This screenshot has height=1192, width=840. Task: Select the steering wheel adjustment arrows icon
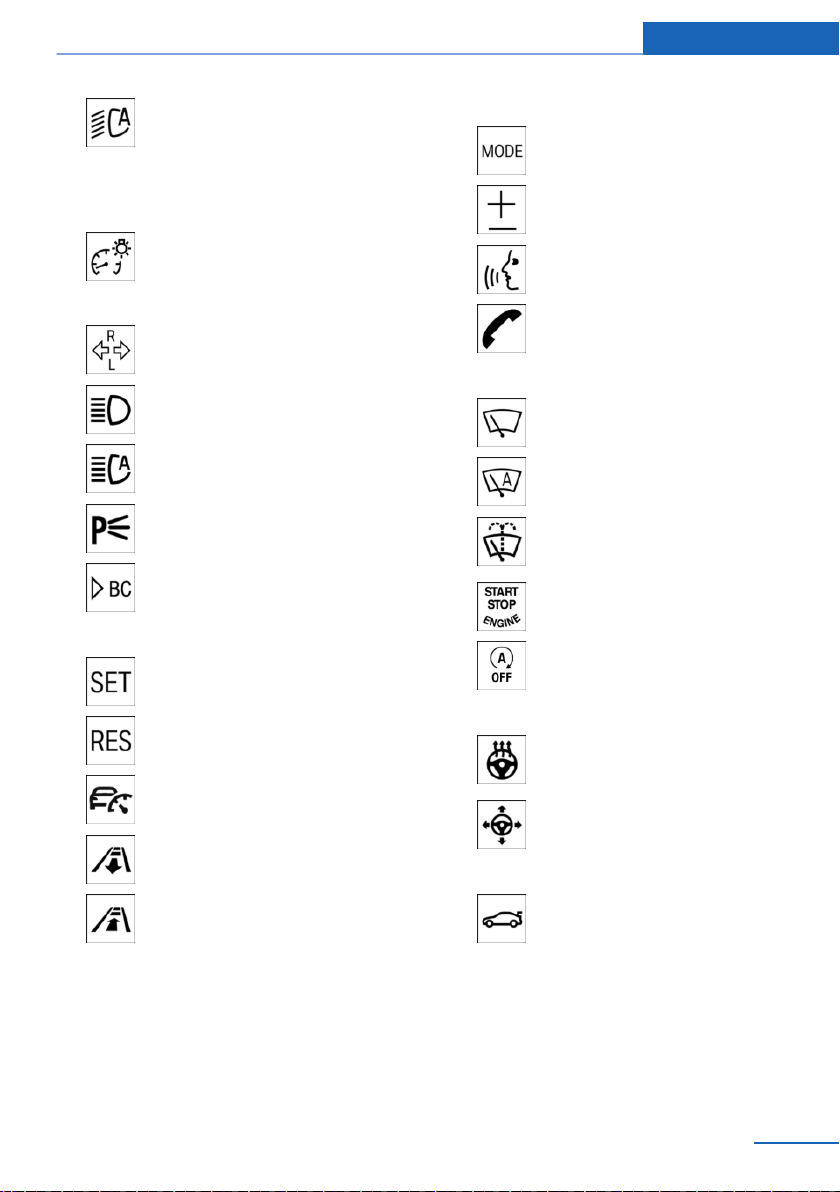pos(501,824)
